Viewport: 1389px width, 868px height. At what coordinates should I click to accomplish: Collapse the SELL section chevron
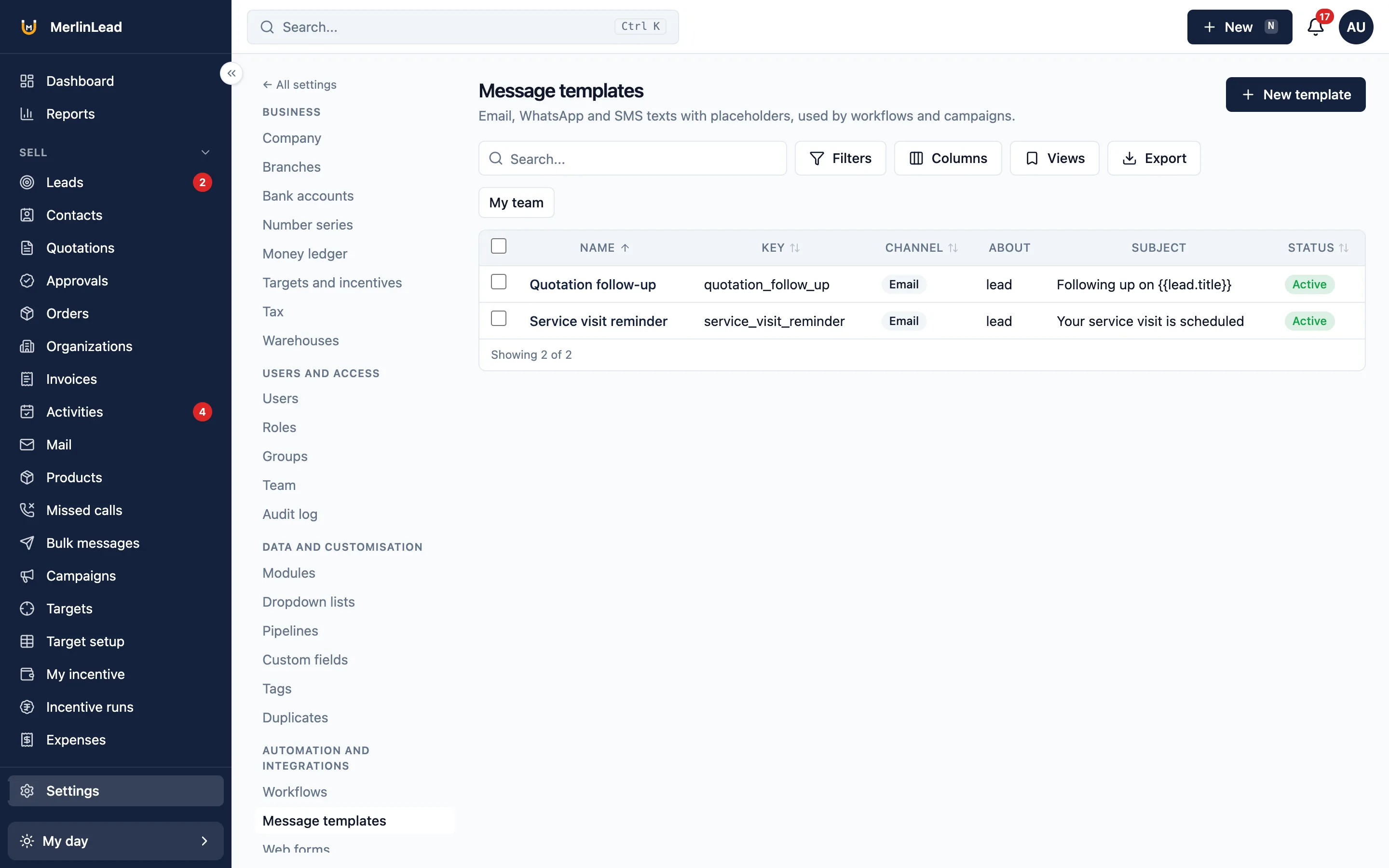(x=205, y=152)
